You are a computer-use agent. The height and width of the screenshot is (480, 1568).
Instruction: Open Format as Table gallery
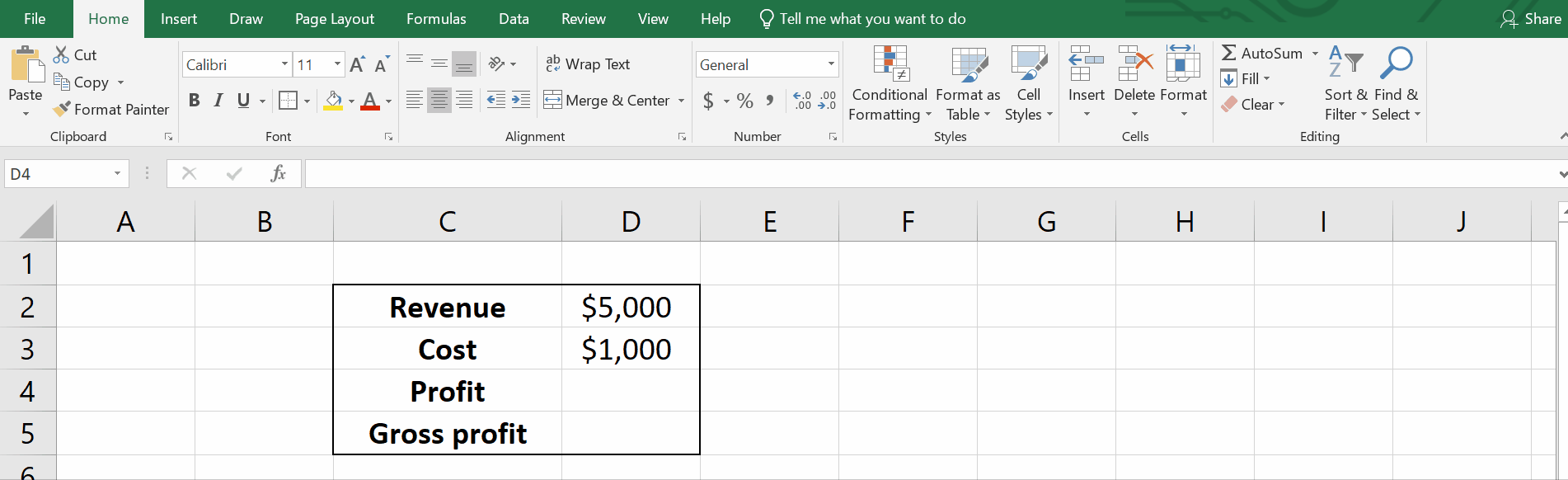click(x=969, y=64)
